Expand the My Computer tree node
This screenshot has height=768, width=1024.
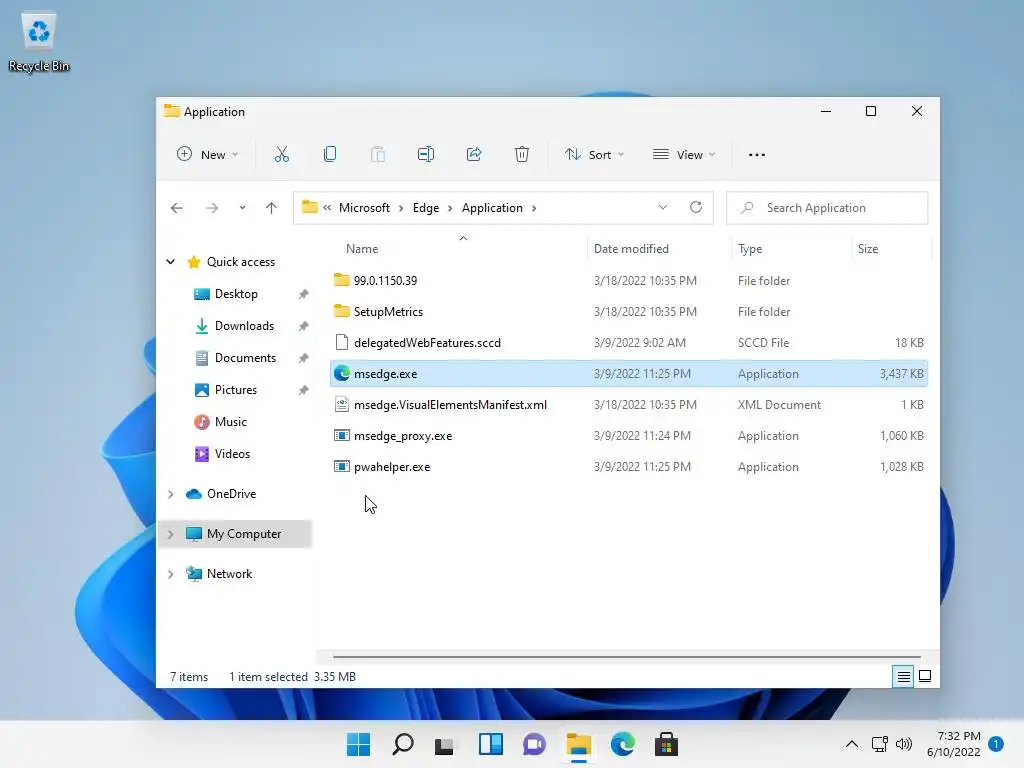tap(170, 534)
